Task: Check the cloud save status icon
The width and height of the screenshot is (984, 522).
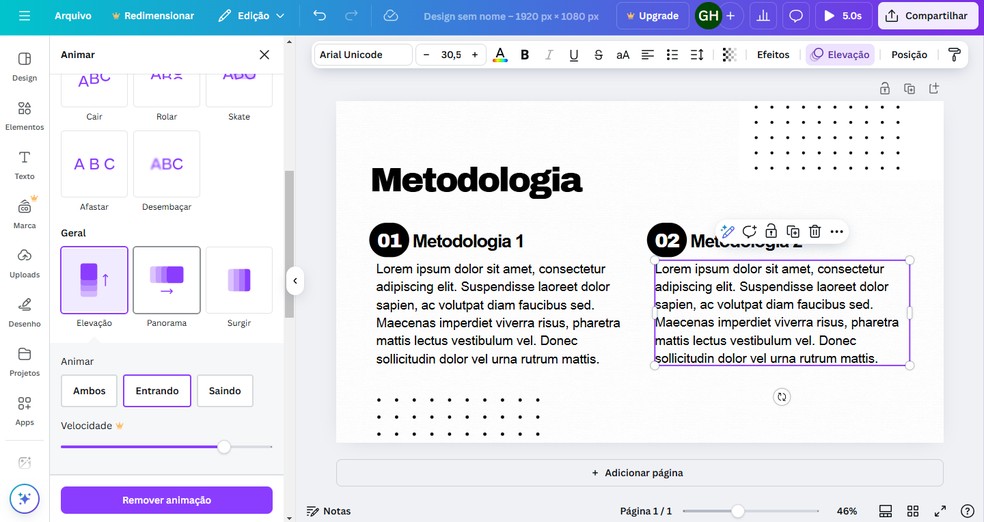Action: [390, 16]
